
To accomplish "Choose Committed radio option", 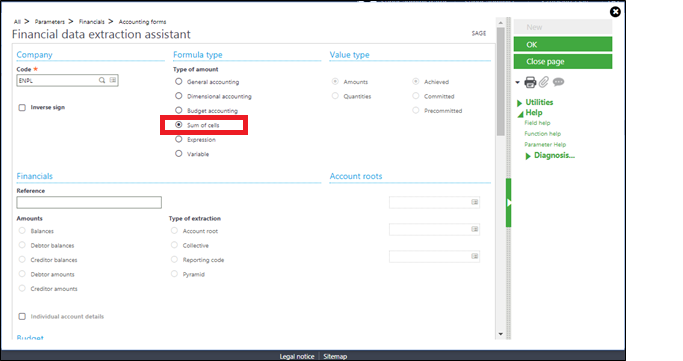I will pyautogui.click(x=416, y=96).
